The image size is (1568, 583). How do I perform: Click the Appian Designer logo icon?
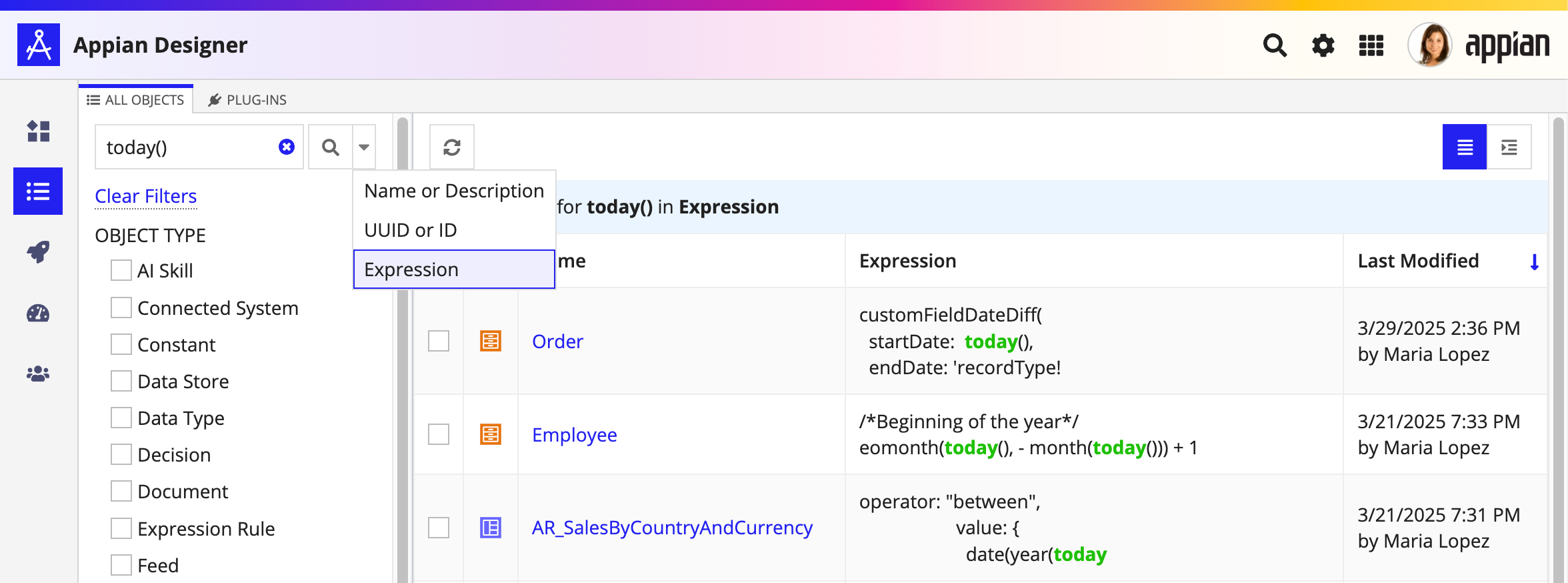[x=39, y=45]
